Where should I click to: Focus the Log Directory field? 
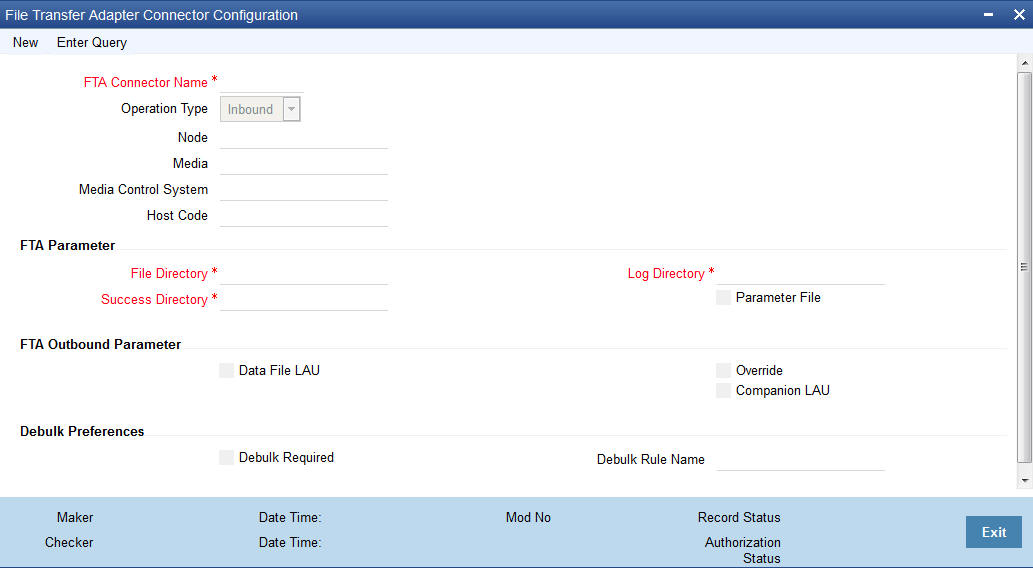tap(800, 274)
